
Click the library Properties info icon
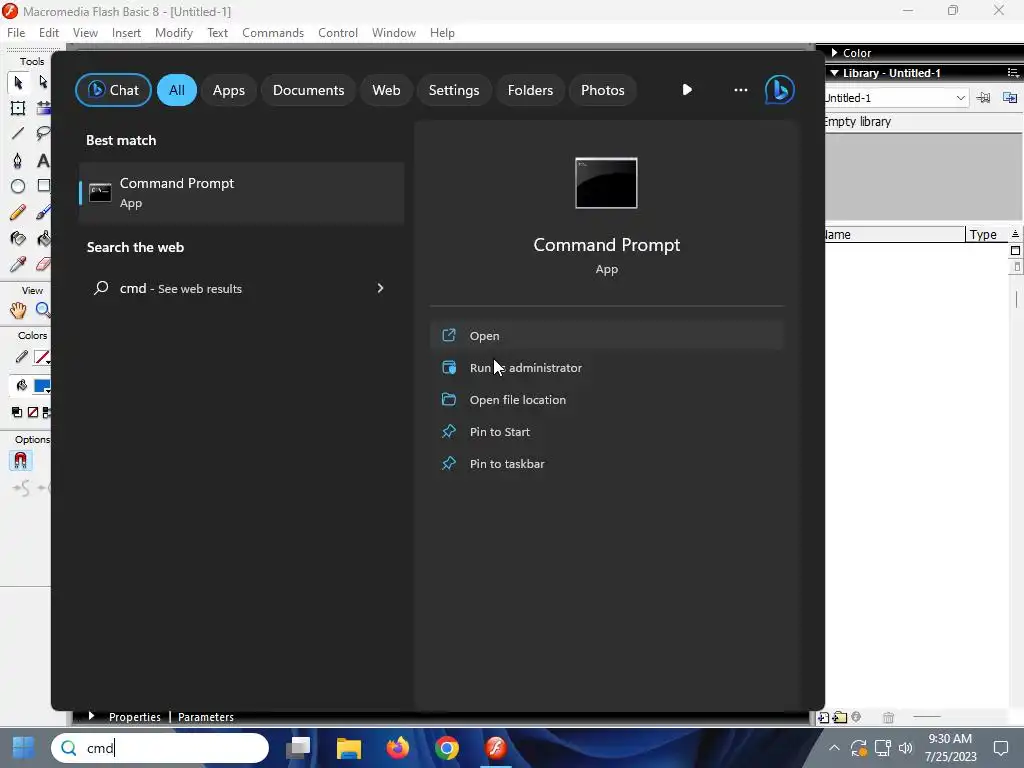pyautogui.click(x=856, y=717)
